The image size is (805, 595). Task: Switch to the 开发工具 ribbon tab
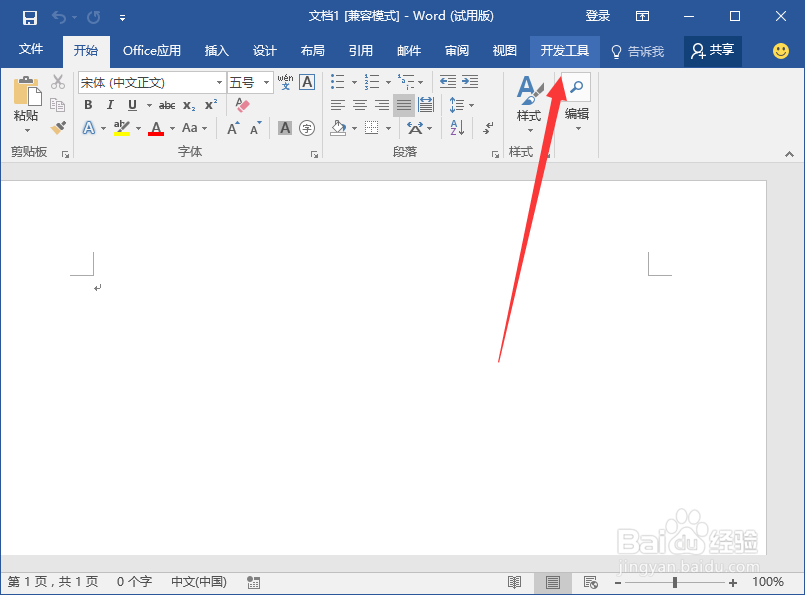[x=564, y=51]
